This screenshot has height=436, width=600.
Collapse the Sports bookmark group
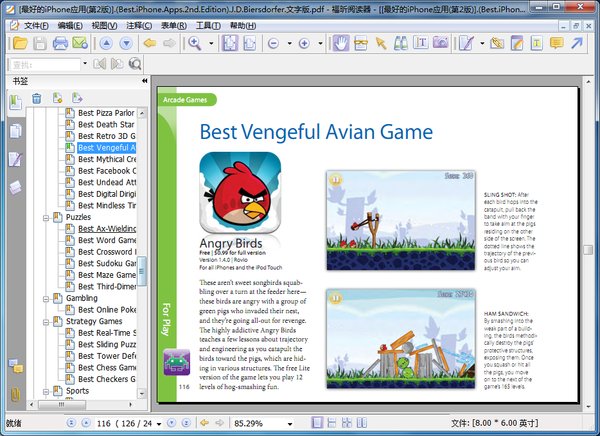(x=46, y=392)
